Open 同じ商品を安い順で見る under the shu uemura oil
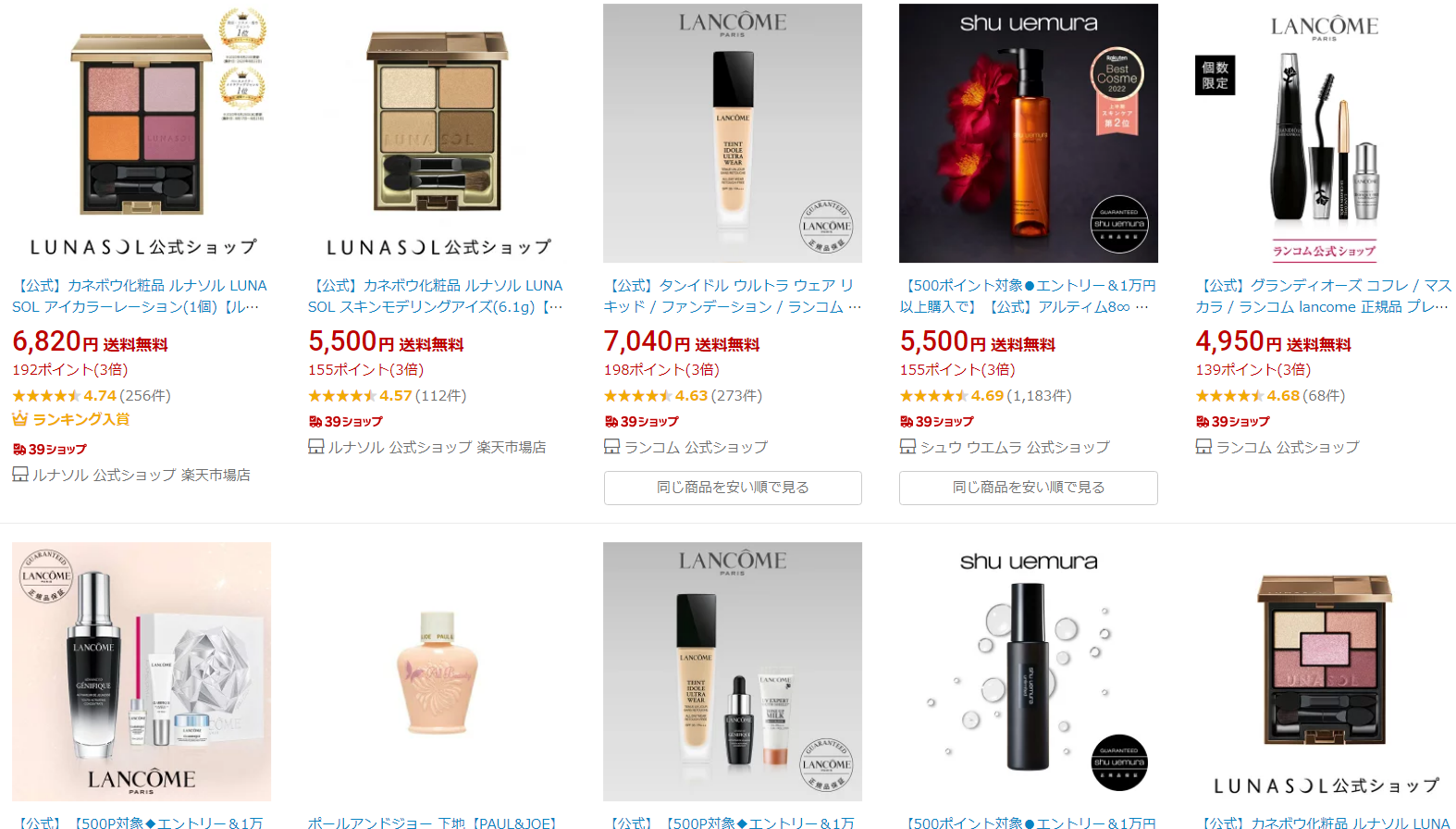The width and height of the screenshot is (1456, 829). coord(1029,488)
